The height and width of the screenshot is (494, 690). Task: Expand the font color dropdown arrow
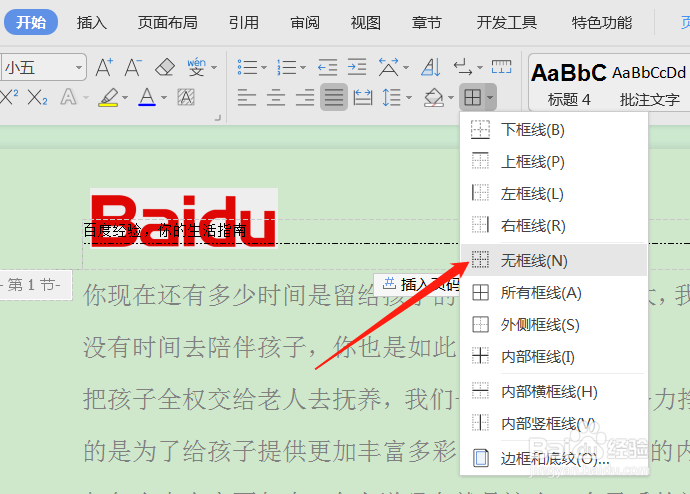(164, 98)
